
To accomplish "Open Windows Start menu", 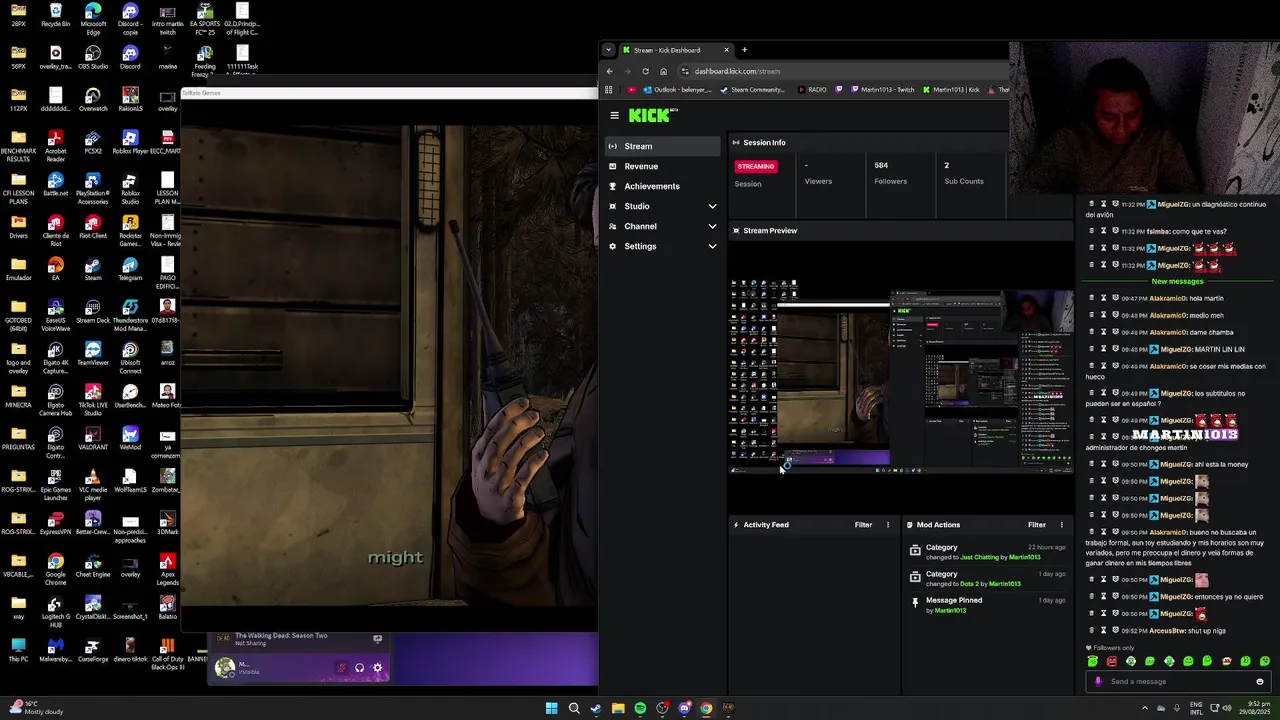I will [x=551, y=708].
